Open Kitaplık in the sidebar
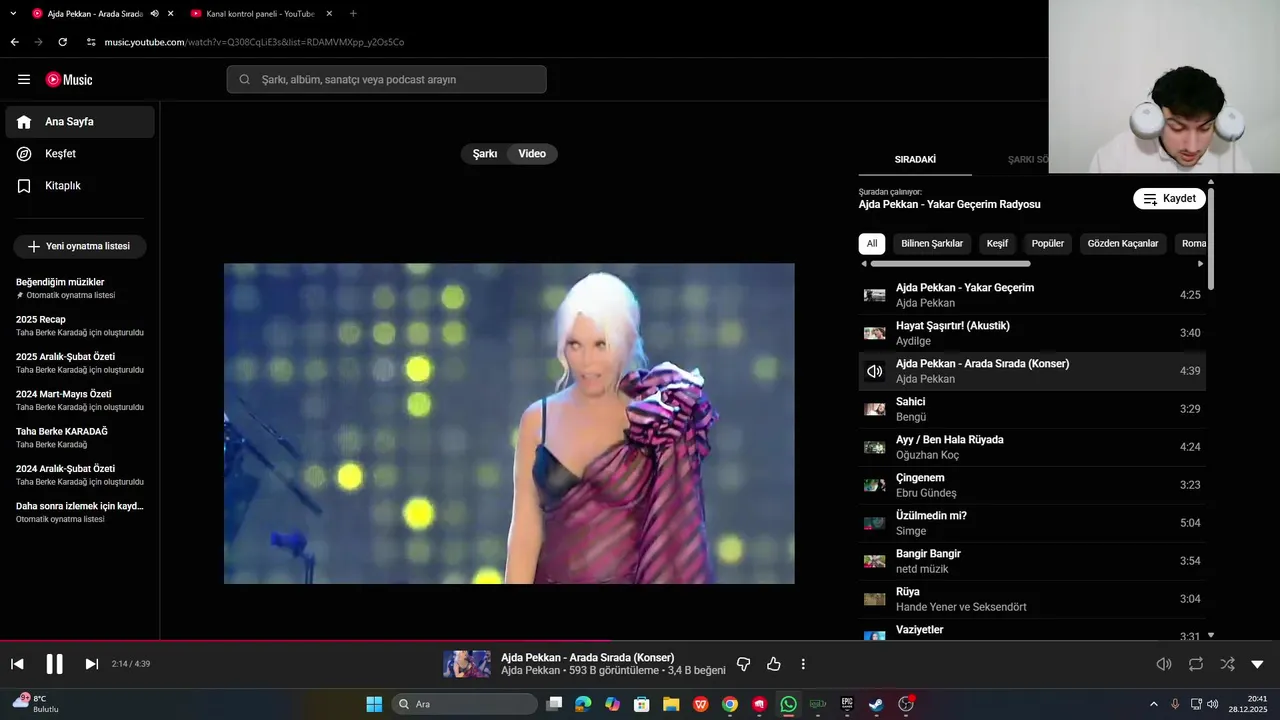 click(x=80, y=186)
